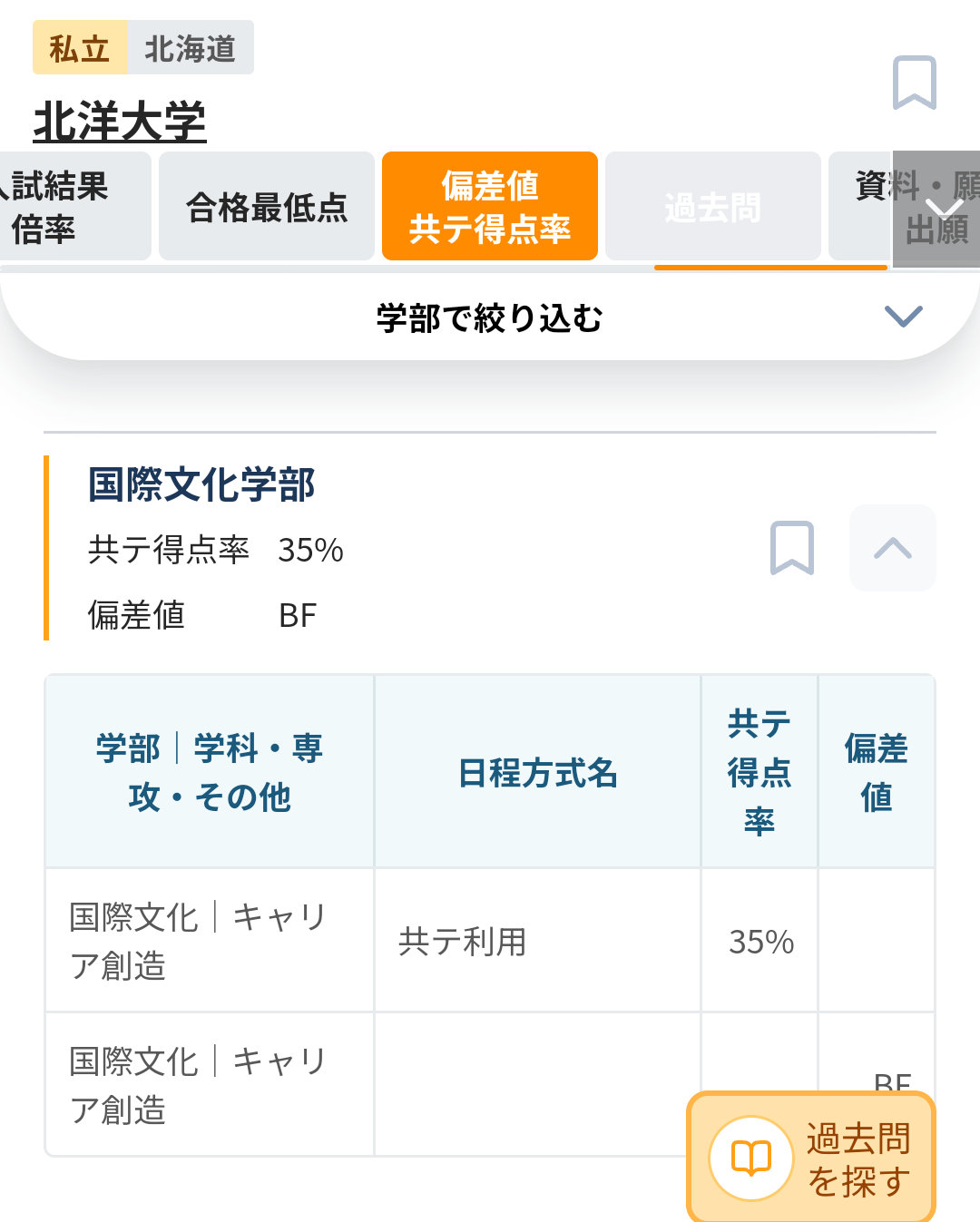Click the first 国際文化｜キャリア創造 row
This screenshot has width=980, height=1222.
(x=209, y=941)
